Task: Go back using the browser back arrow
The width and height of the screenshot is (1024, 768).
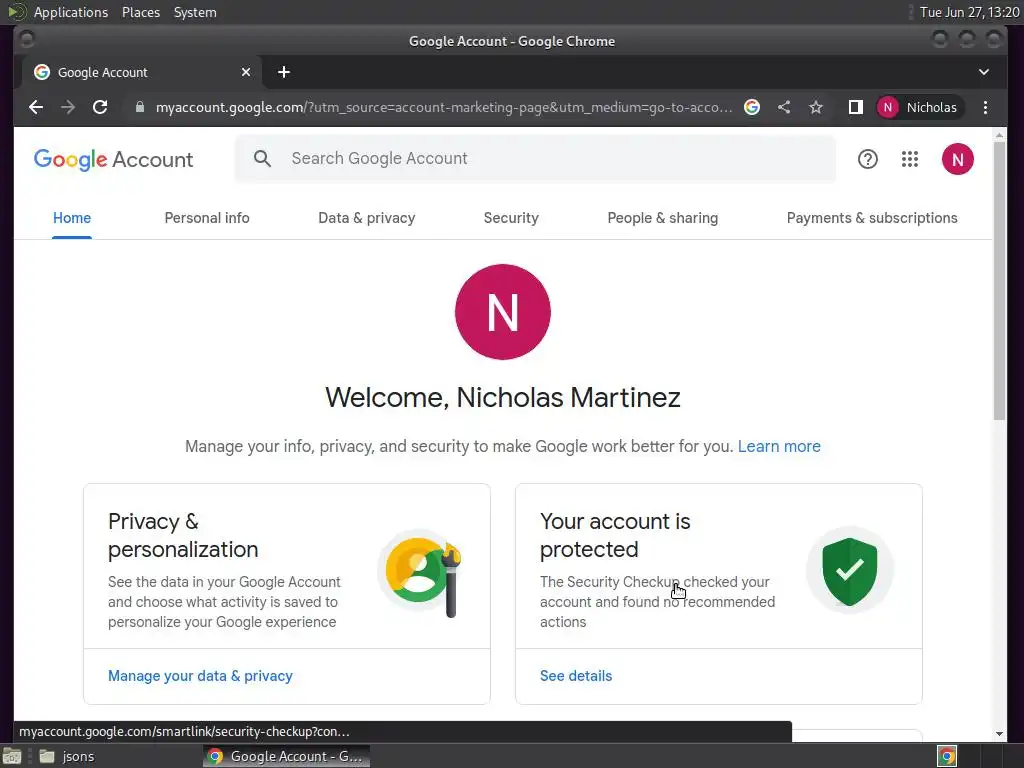Action: (x=36, y=107)
